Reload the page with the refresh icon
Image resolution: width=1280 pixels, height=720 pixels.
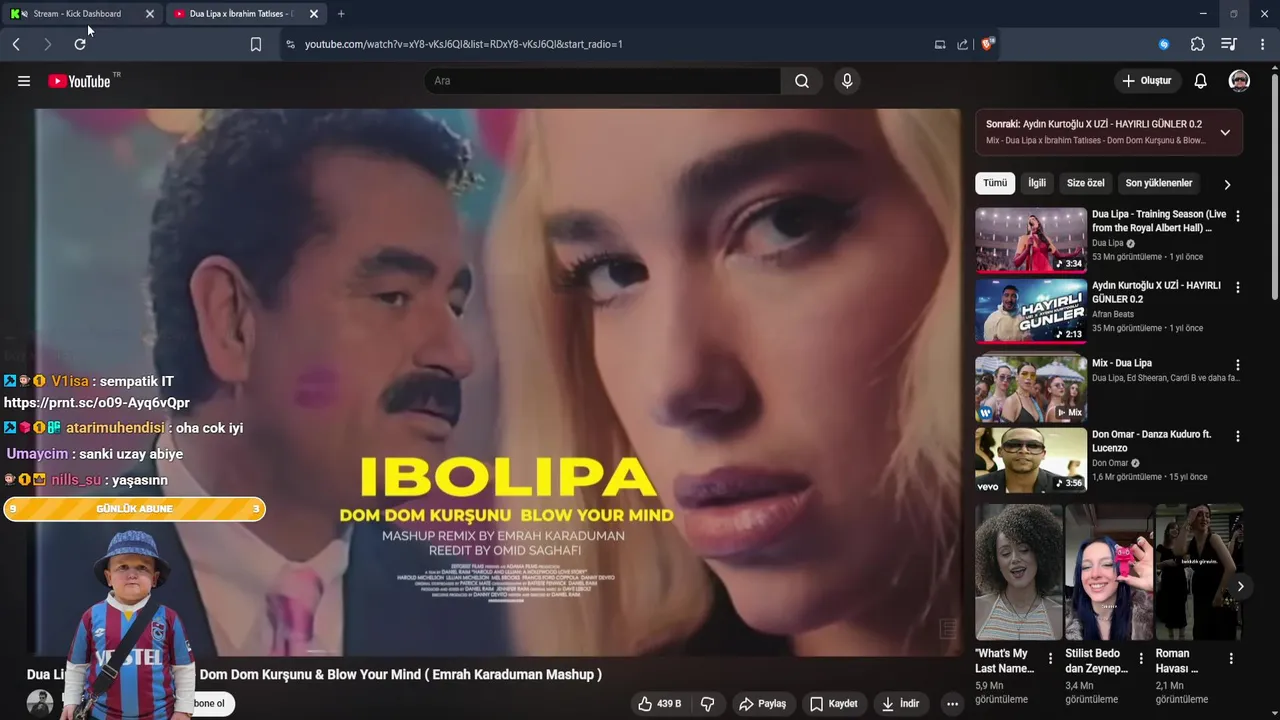click(80, 44)
